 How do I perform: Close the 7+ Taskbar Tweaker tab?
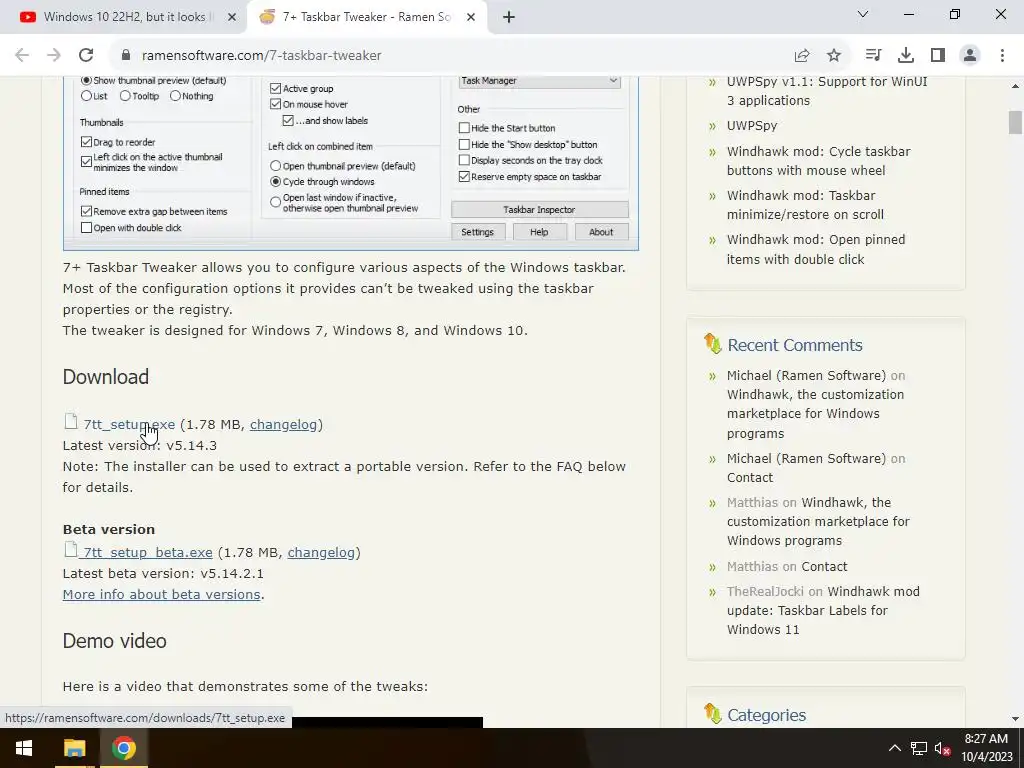click(471, 17)
